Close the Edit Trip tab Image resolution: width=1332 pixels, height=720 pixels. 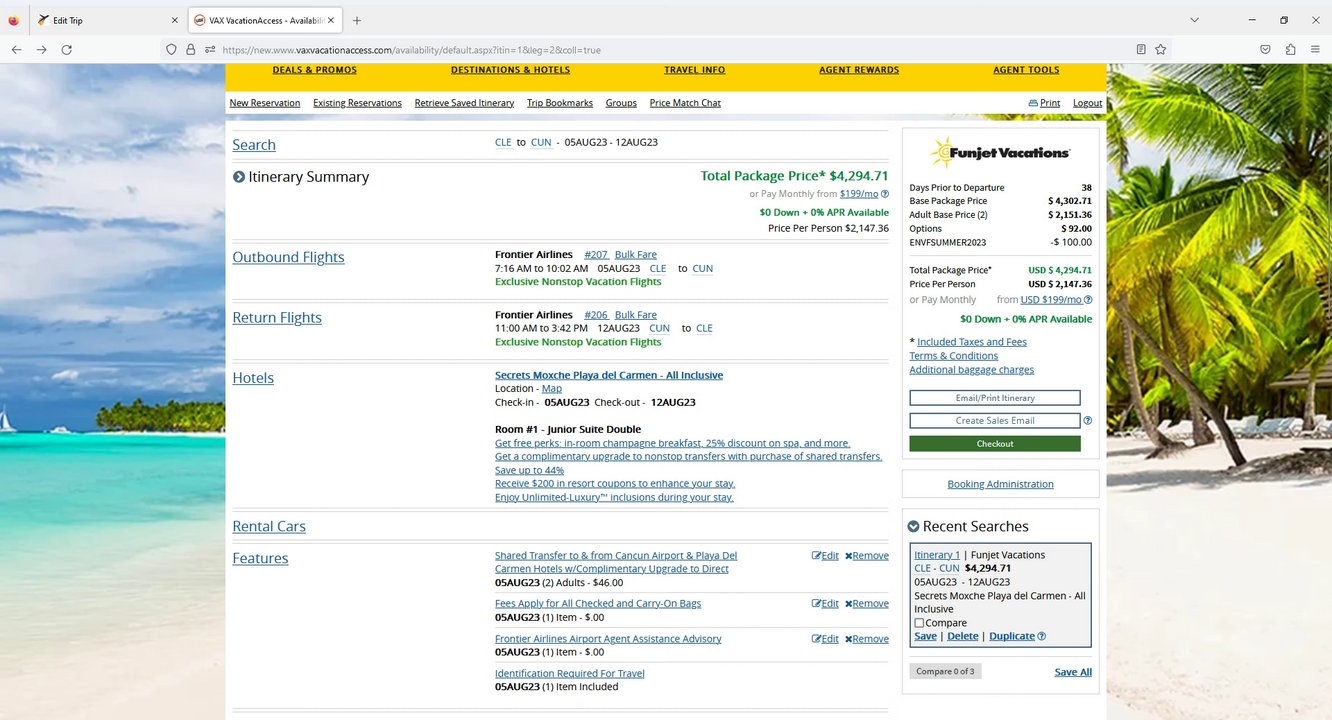coord(174,20)
